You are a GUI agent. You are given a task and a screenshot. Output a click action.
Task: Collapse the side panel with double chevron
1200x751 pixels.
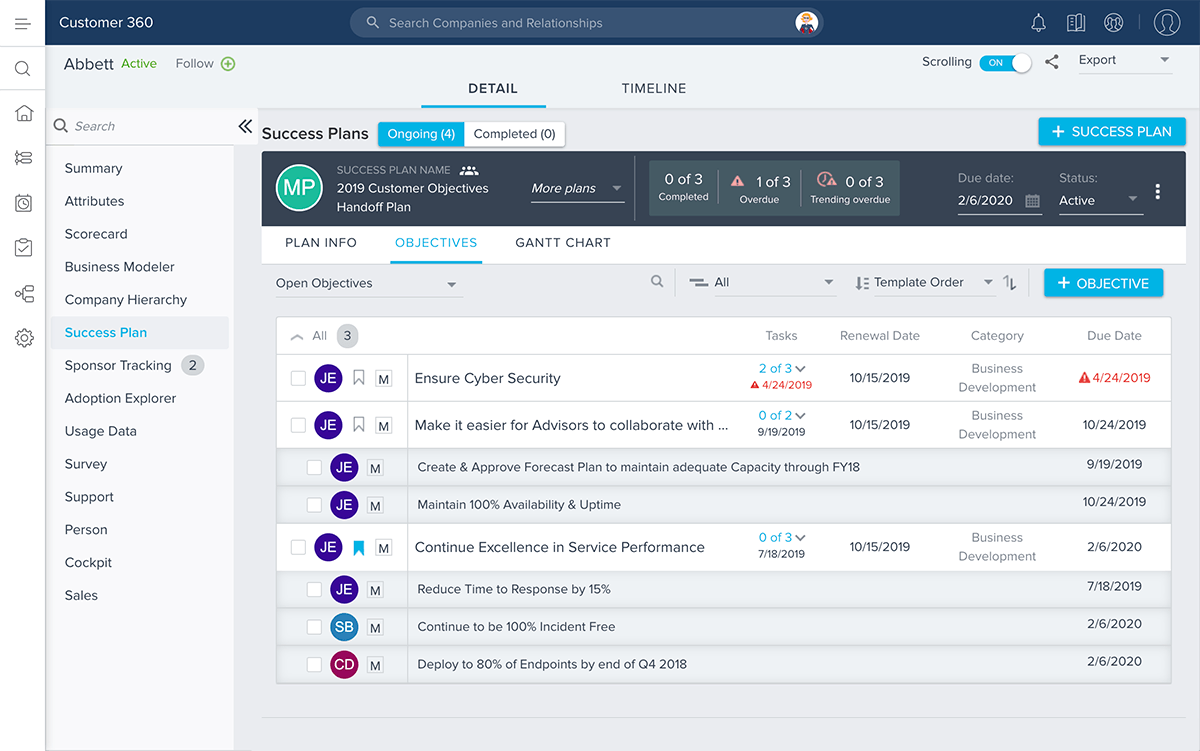tap(245, 126)
